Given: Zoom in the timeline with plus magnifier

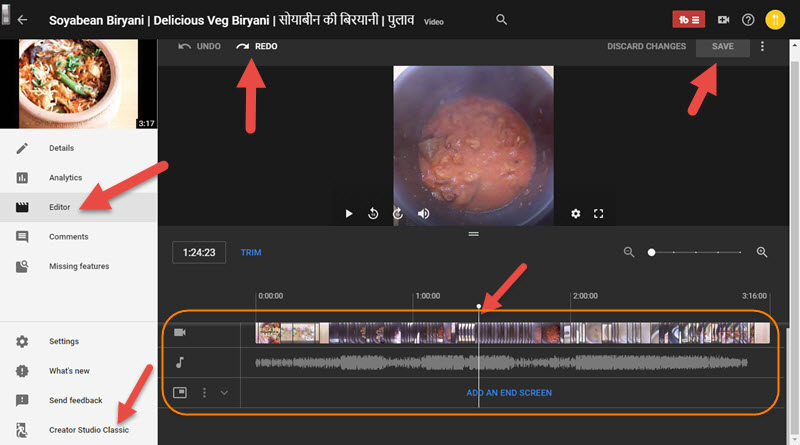Looking at the screenshot, I should point(762,252).
